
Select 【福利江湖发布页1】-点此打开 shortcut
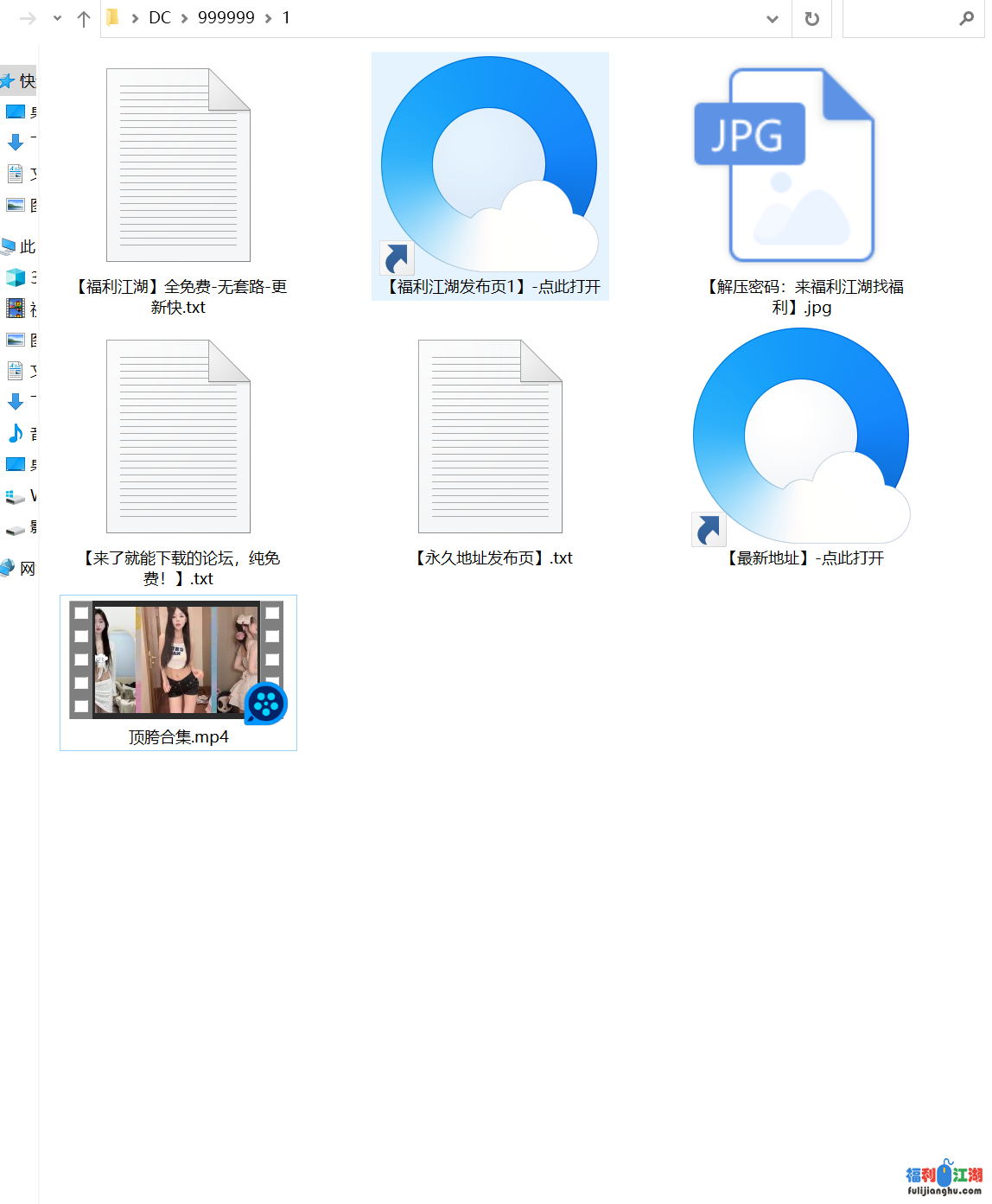click(x=490, y=176)
